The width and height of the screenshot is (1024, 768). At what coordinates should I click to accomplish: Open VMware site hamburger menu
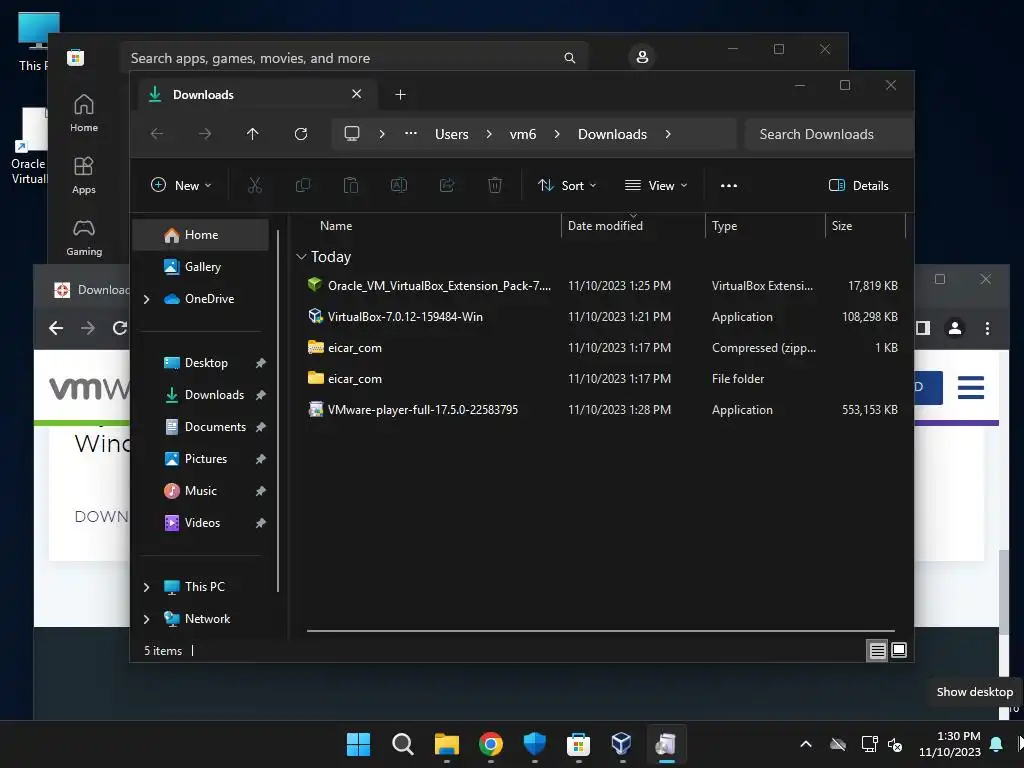[x=971, y=387]
